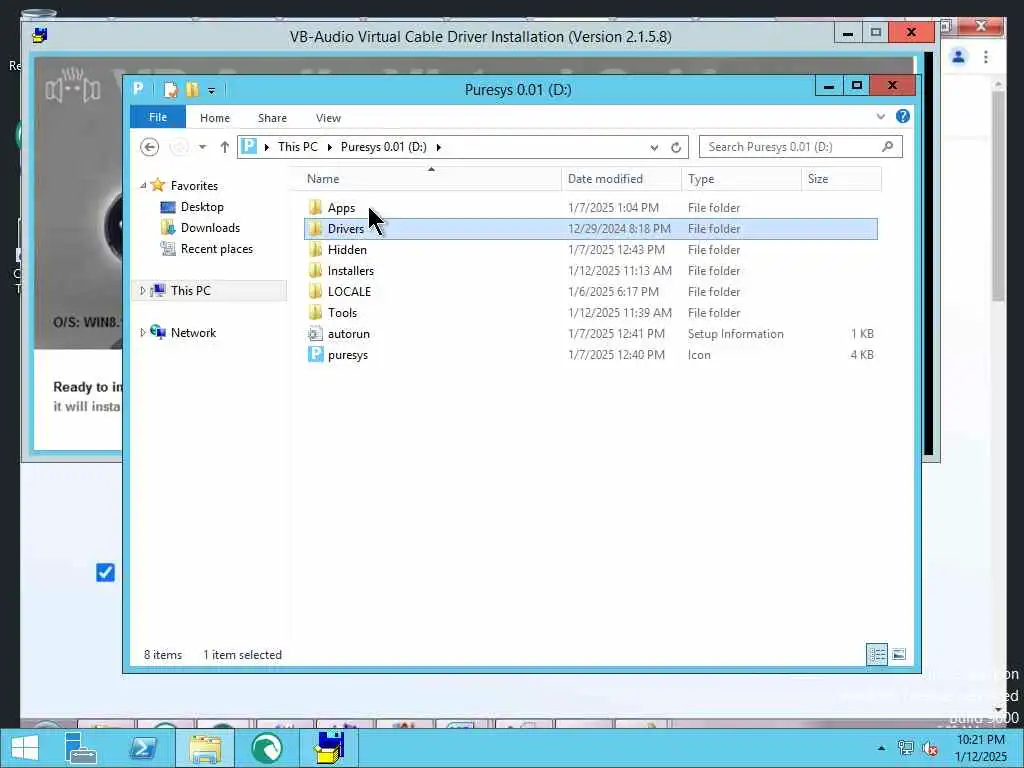
Task: Collapse the Favorites tree node
Action: (x=143, y=185)
